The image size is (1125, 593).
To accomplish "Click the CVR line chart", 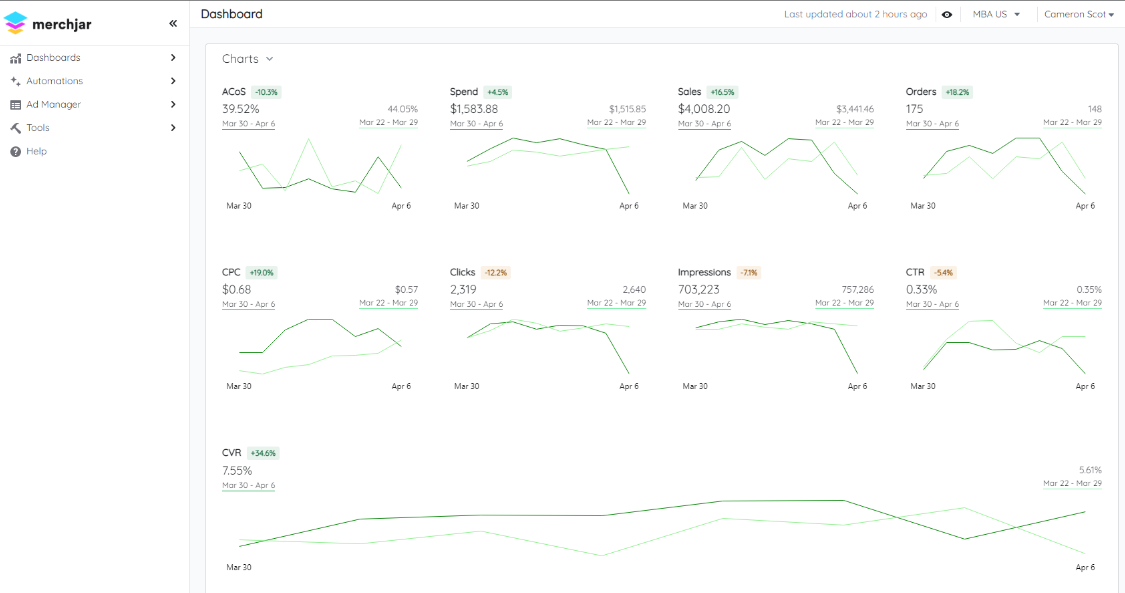I will [x=662, y=528].
